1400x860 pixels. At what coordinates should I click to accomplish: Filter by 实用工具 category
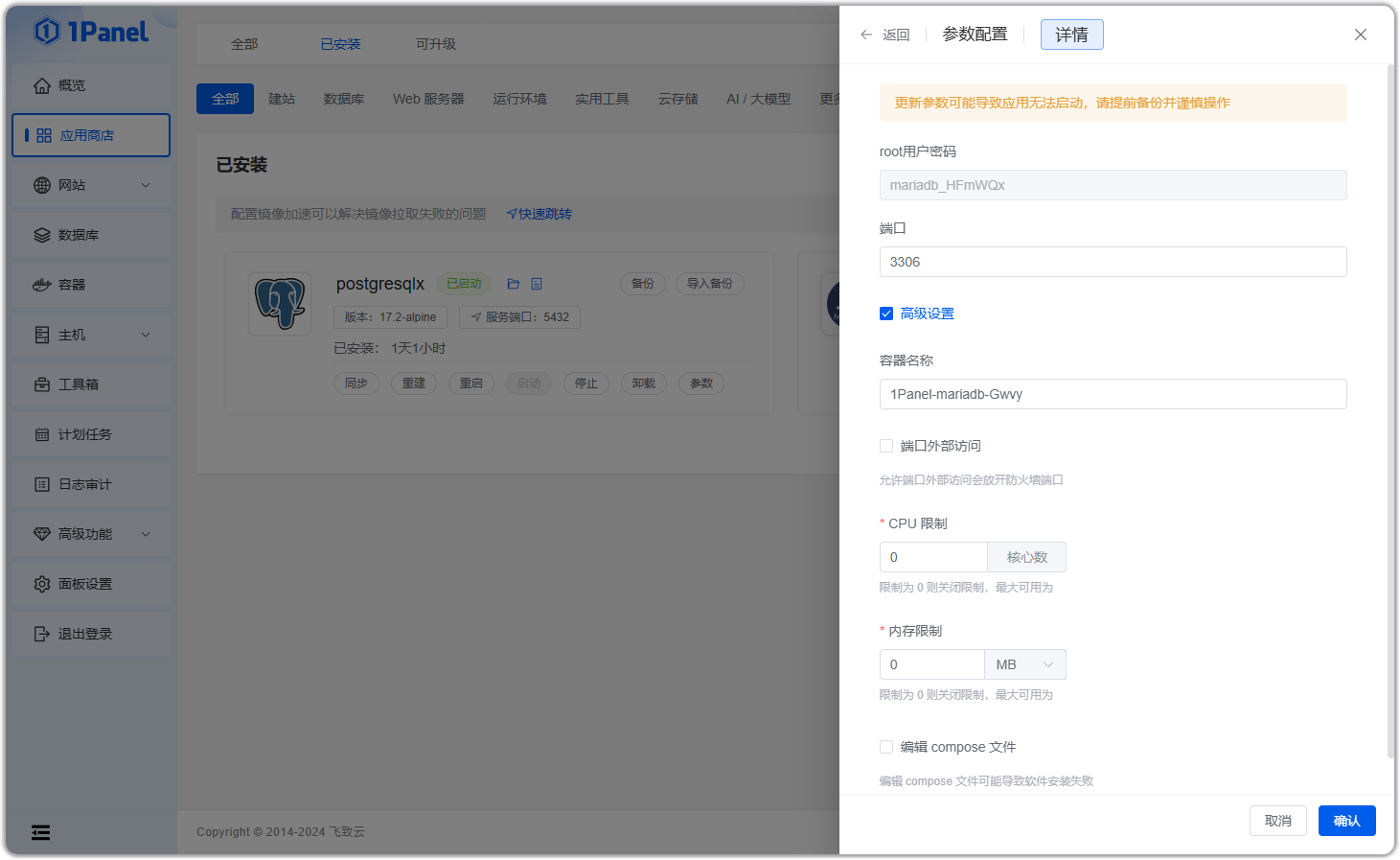click(x=602, y=99)
